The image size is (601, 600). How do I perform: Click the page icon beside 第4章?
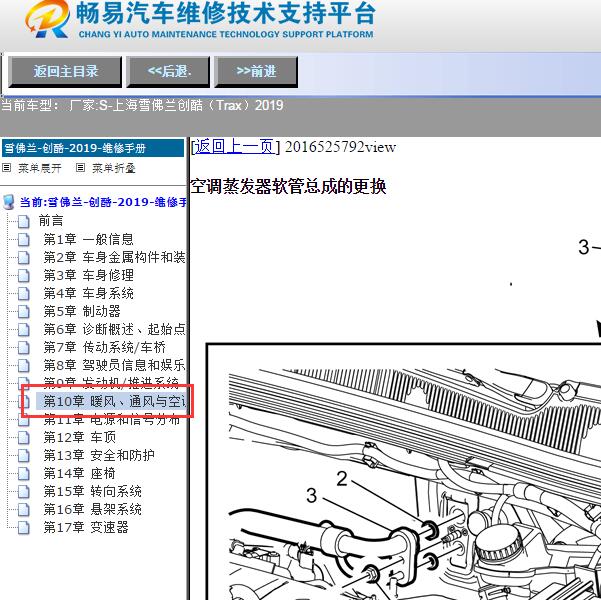click(x=24, y=294)
